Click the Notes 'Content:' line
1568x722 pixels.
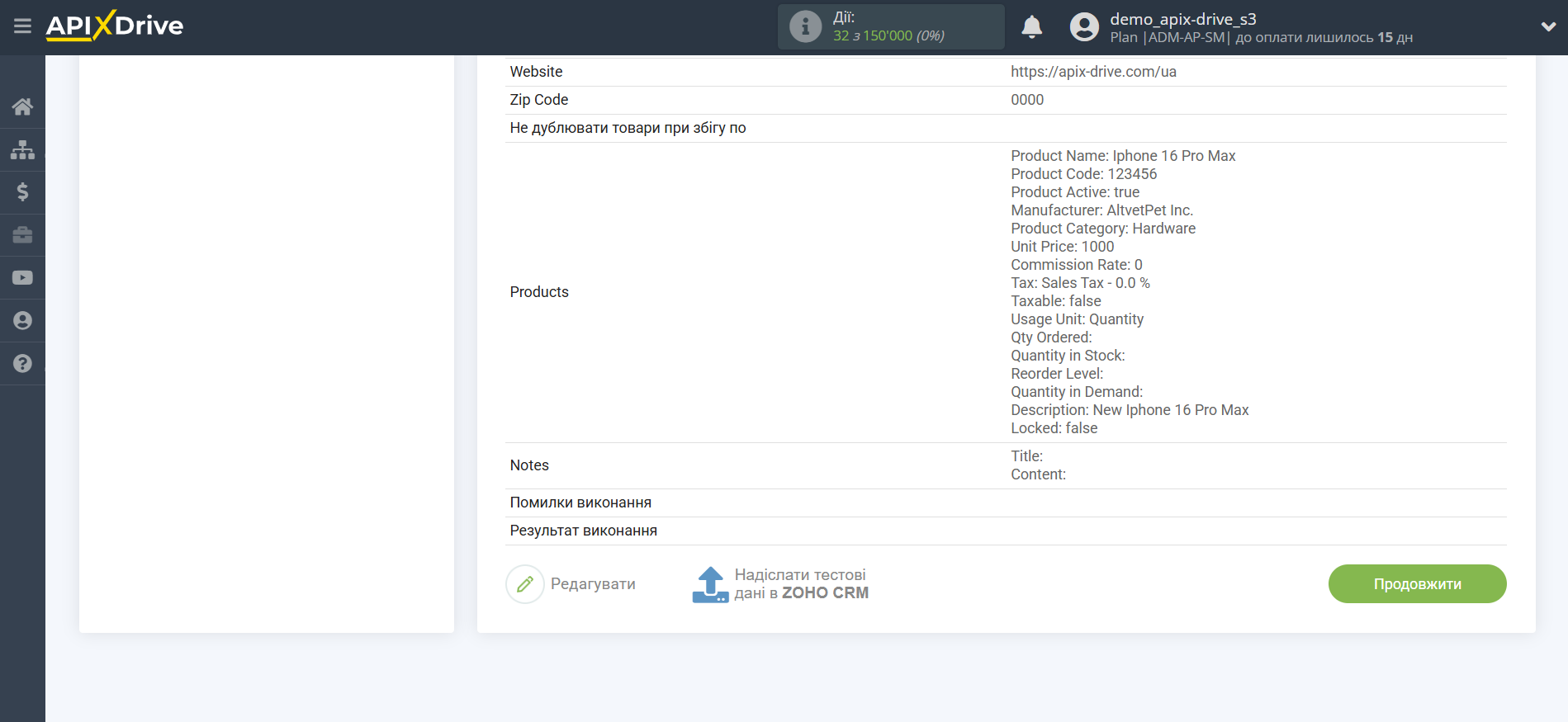pos(1038,474)
